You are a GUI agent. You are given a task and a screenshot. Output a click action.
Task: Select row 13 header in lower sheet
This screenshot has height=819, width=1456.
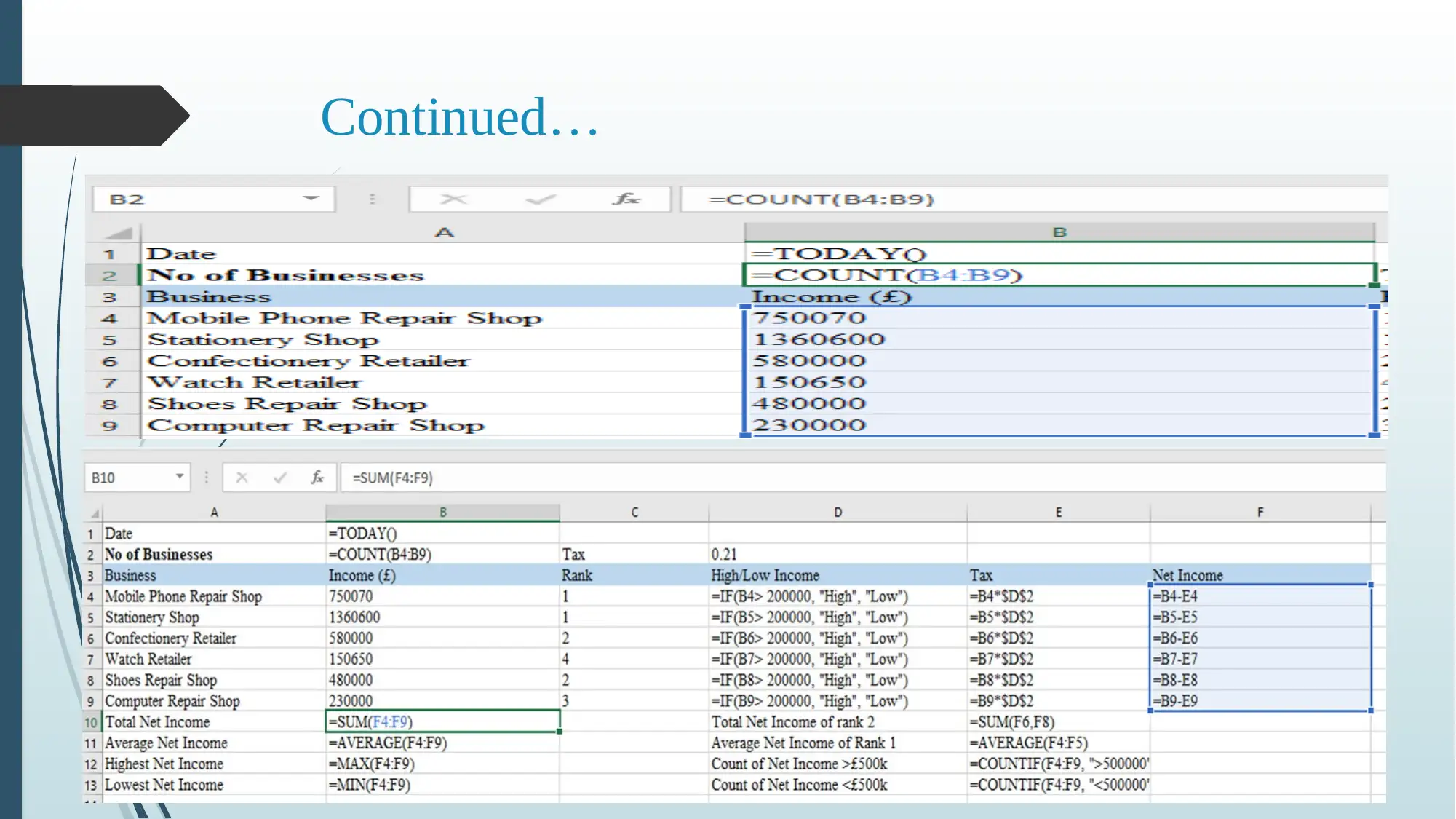pos(91,786)
